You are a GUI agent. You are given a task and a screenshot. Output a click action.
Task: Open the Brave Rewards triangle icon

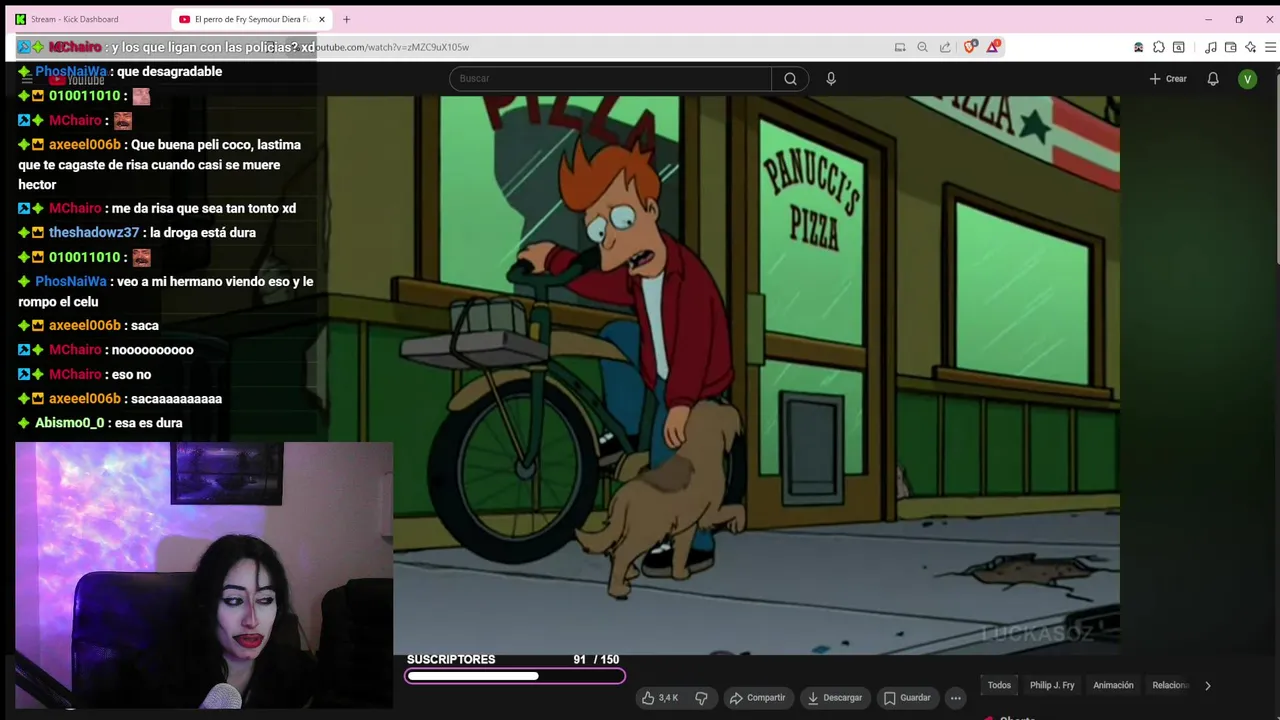(x=993, y=47)
